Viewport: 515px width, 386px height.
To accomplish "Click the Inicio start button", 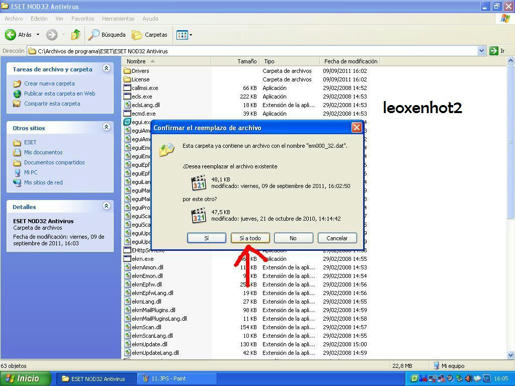I will click(25, 379).
